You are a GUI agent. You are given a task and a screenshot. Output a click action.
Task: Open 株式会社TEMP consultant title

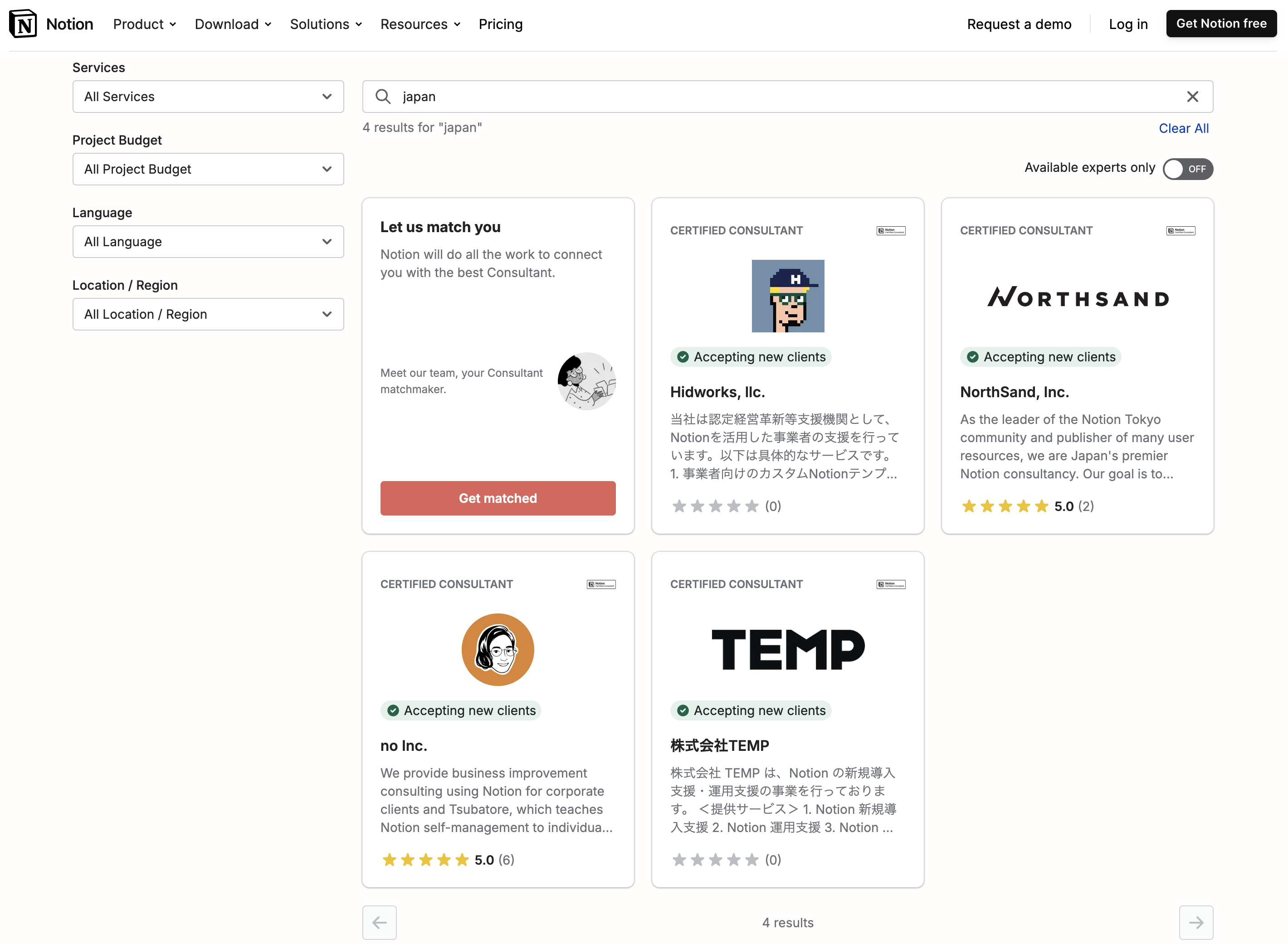(719, 746)
